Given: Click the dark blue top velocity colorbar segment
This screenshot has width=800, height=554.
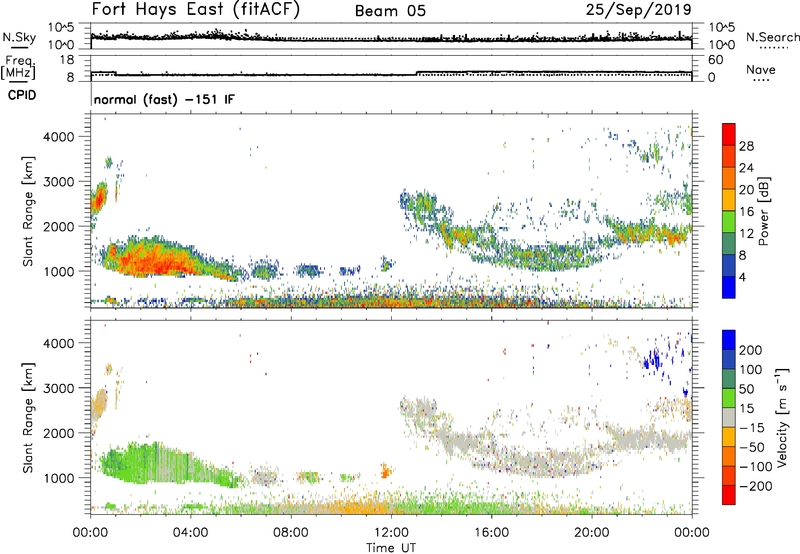Looking at the screenshot, I should 729,340.
